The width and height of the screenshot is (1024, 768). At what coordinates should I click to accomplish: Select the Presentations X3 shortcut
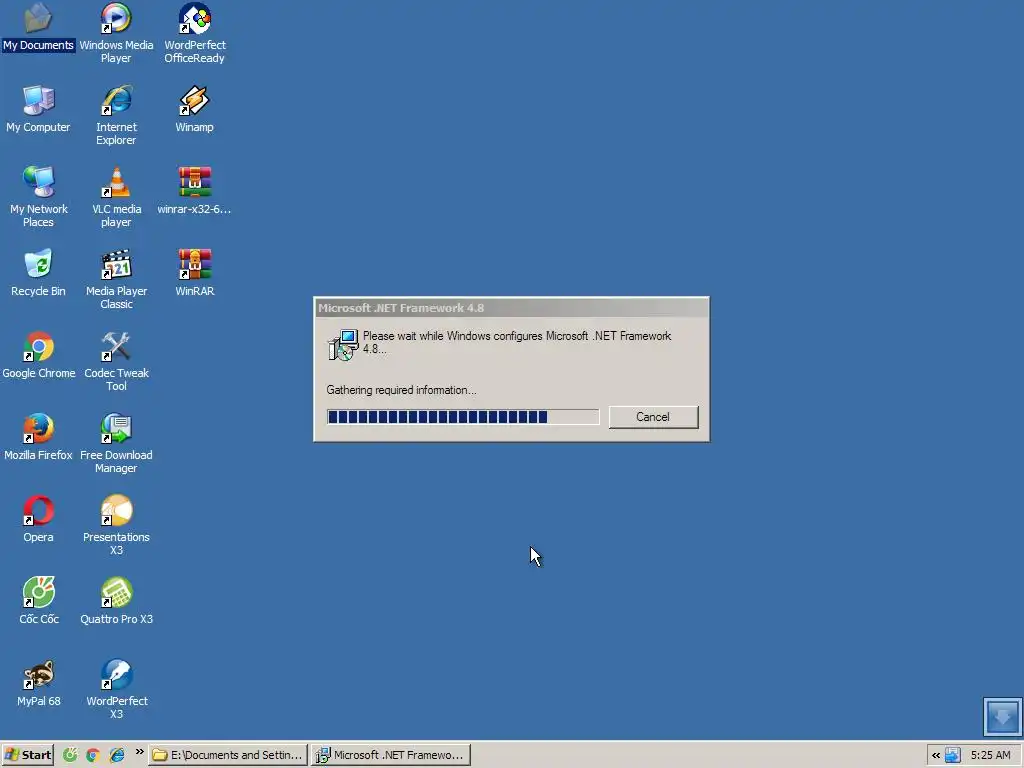(x=116, y=525)
